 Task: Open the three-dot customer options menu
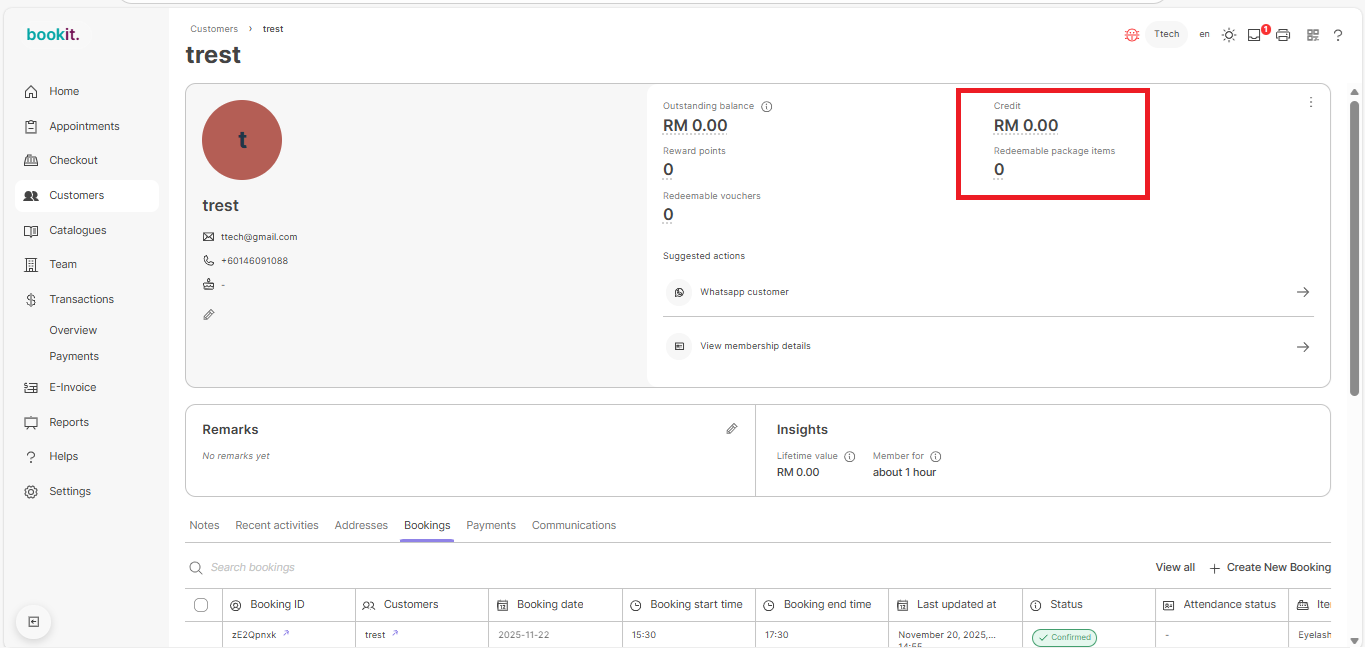pyautogui.click(x=1310, y=102)
